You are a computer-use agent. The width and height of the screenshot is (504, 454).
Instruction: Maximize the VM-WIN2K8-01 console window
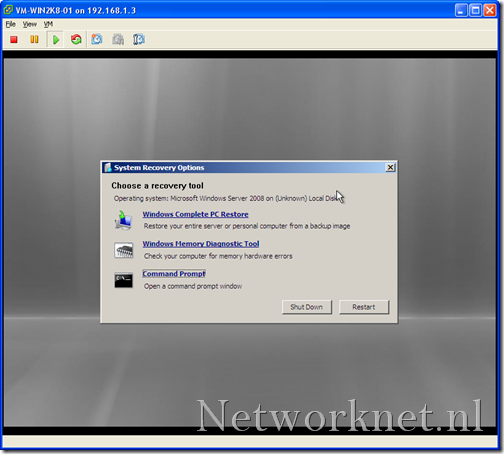pos(475,10)
